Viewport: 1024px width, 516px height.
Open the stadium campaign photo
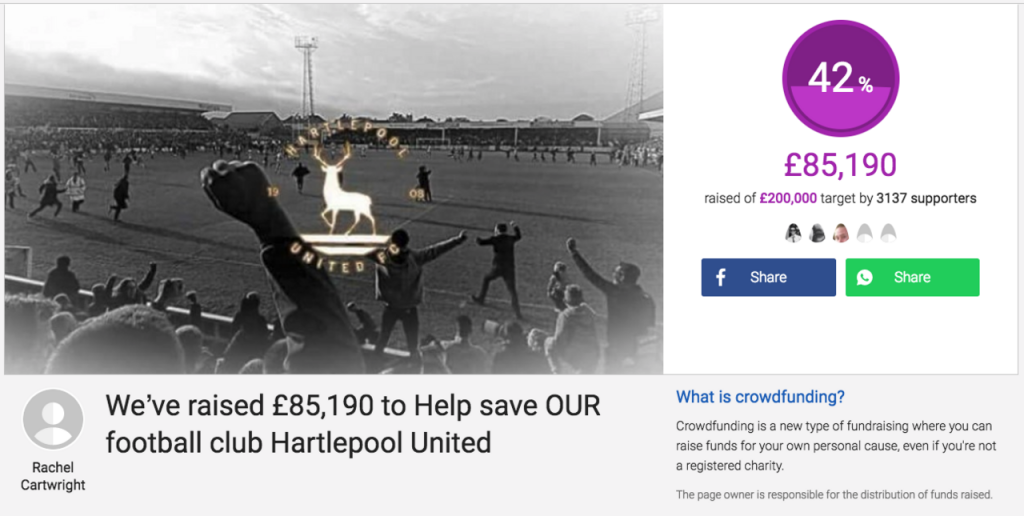334,189
